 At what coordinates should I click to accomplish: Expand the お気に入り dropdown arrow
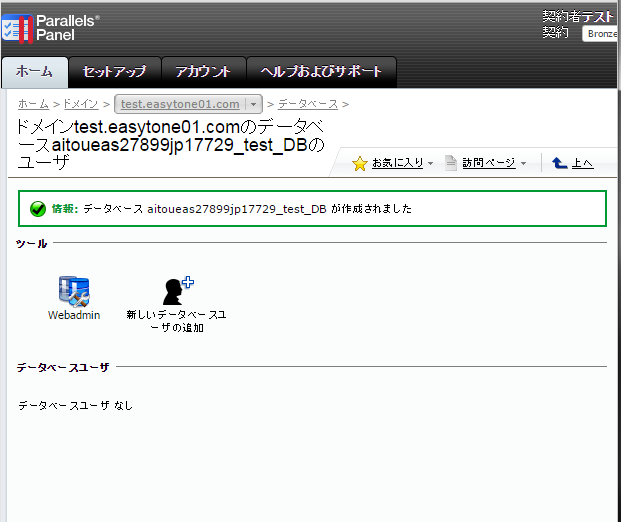430,164
